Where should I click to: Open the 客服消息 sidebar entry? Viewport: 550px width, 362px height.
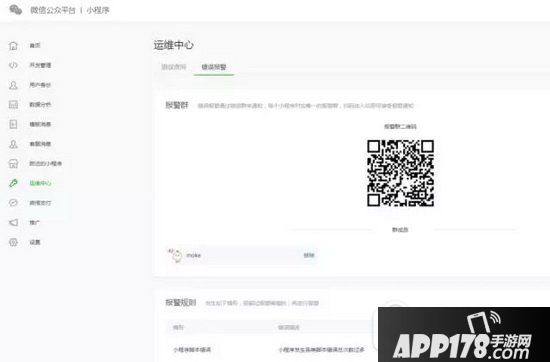pyautogui.click(x=40, y=144)
